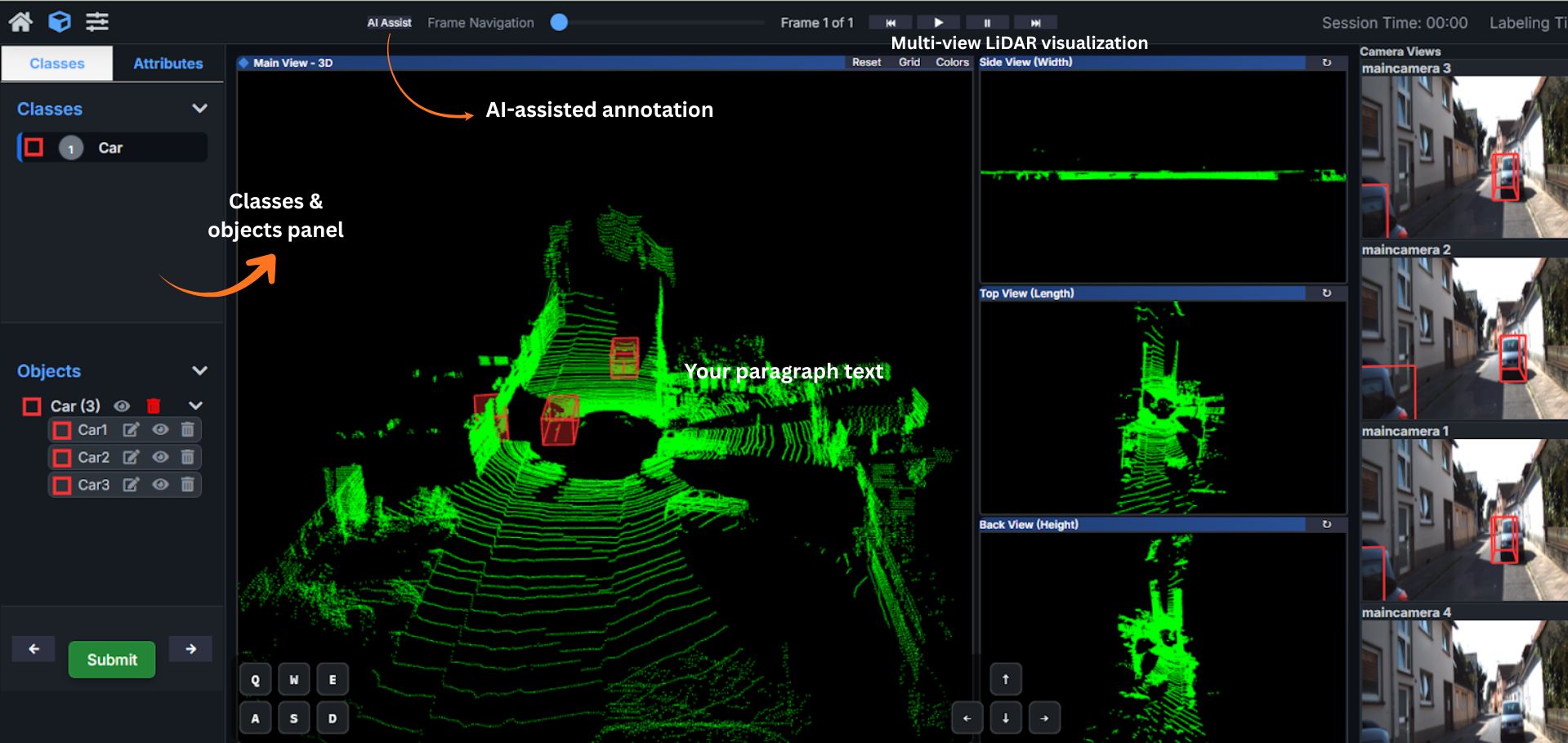Refresh the Top View (Length) panel
Screen dimensions: 1568x743
pyautogui.click(x=1326, y=293)
